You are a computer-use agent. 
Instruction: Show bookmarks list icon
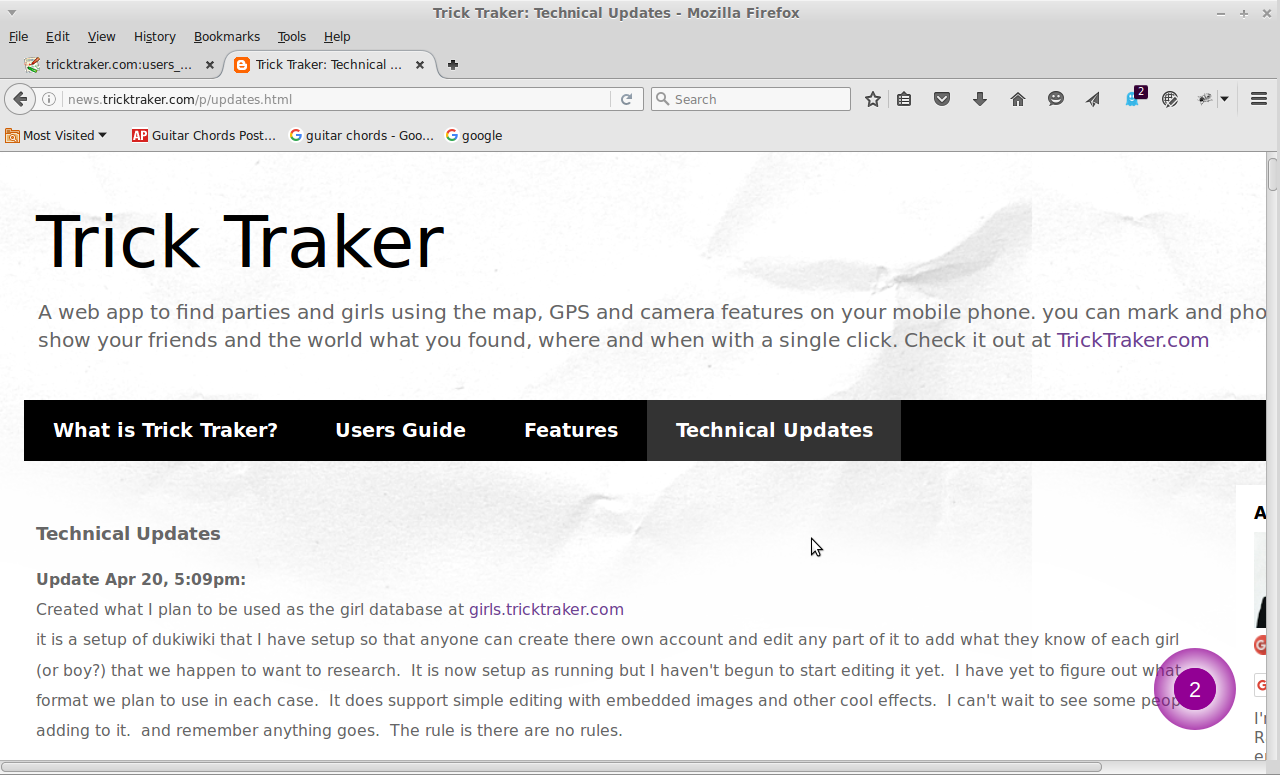(904, 99)
